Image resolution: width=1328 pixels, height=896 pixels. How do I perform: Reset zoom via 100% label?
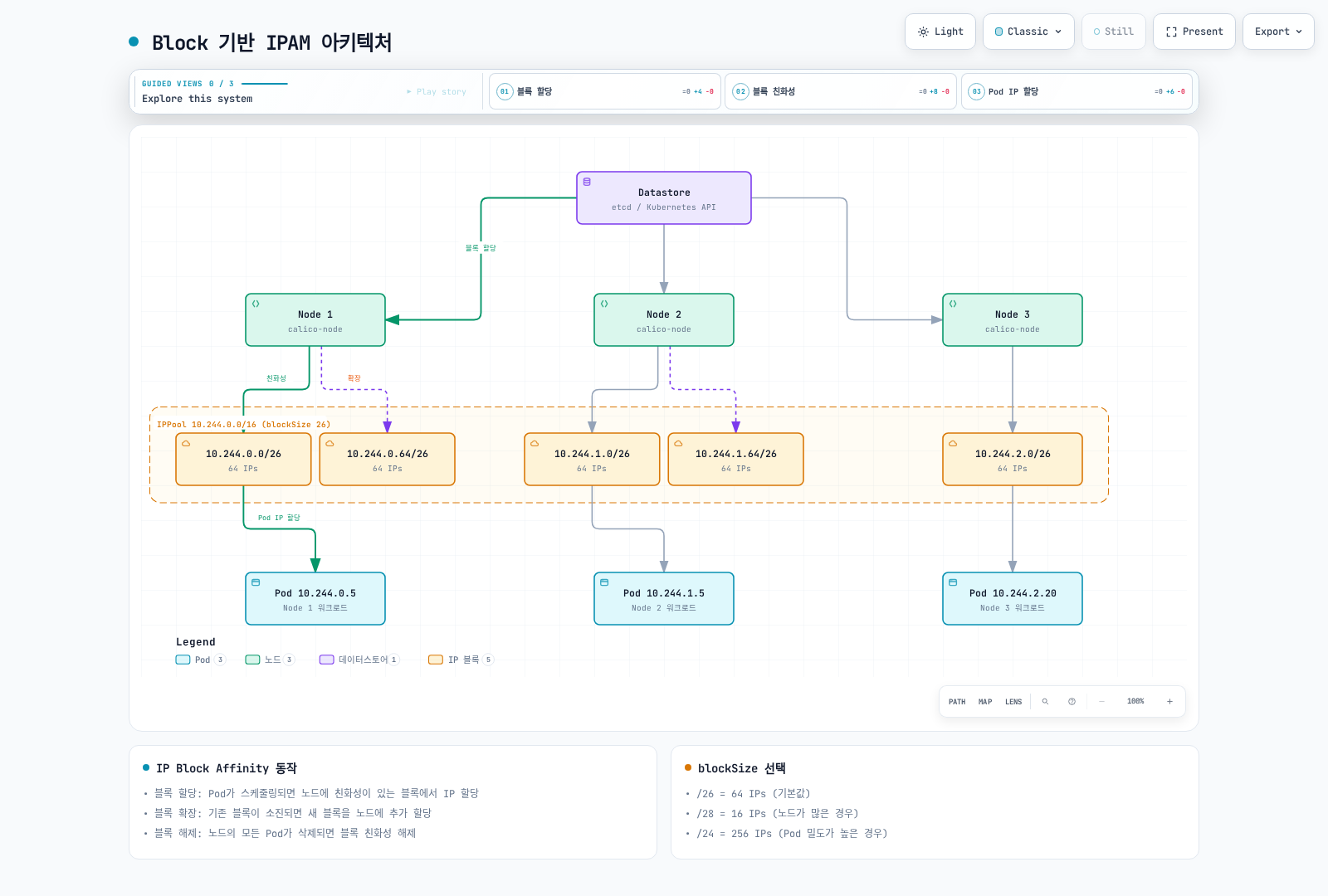1135,702
